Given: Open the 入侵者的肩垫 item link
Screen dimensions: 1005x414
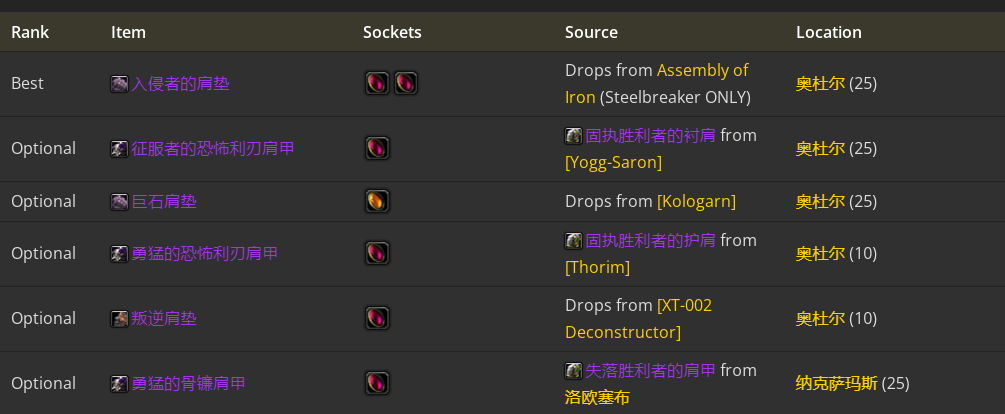Looking at the screenshot, I should [x=180, y=84].
